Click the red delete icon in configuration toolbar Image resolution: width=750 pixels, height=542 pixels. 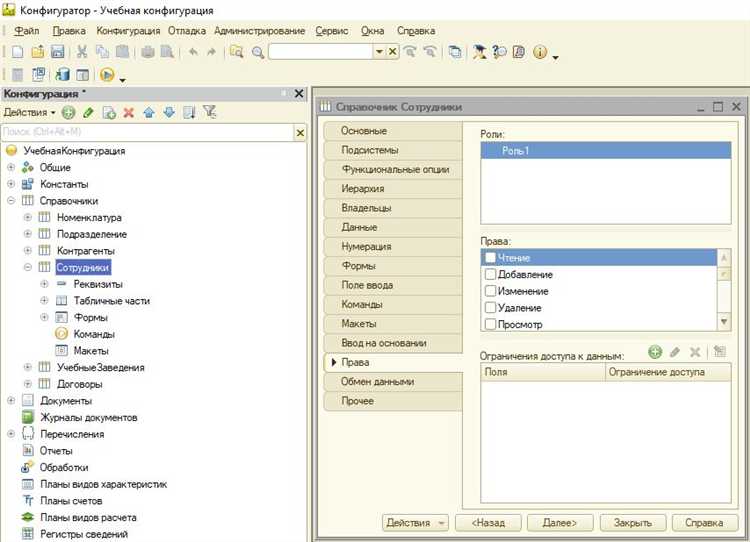[128, 113]
